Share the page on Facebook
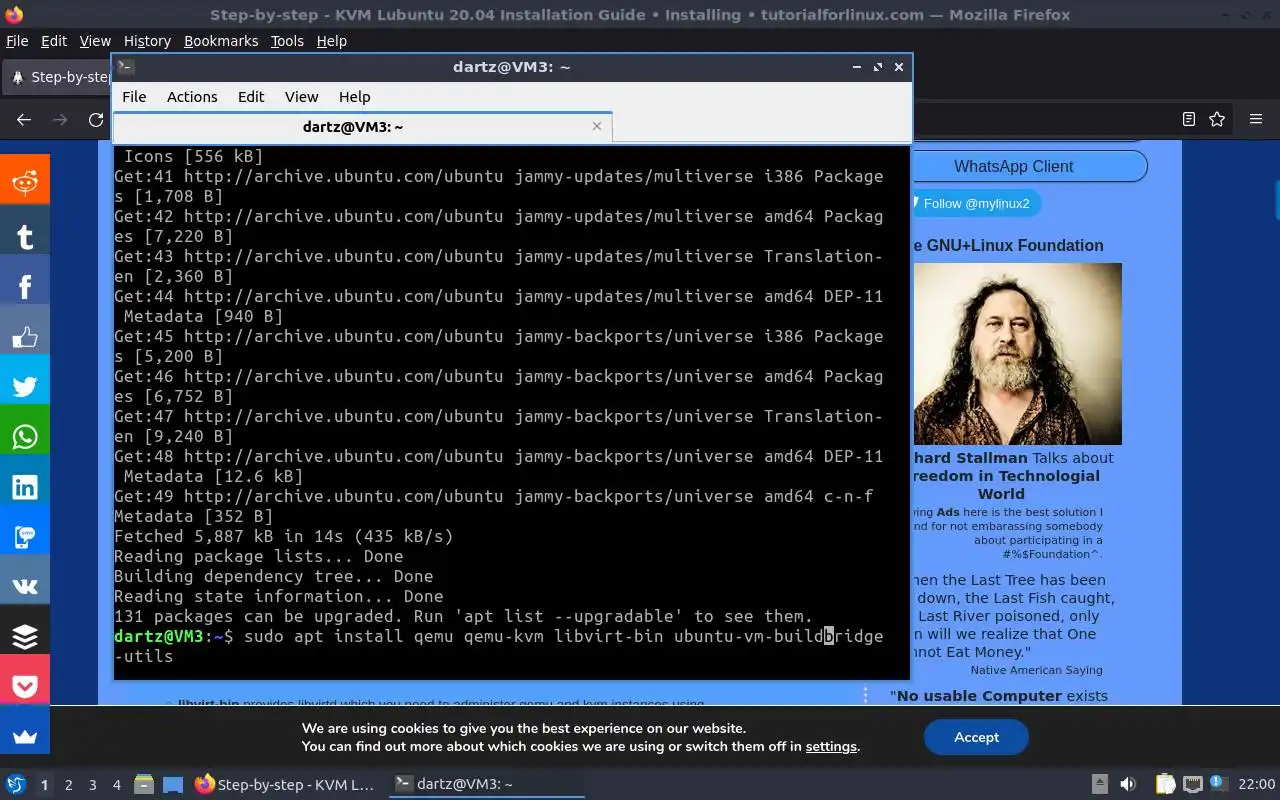This screenshot has width=1280, height=800. (x=24, y=287)
